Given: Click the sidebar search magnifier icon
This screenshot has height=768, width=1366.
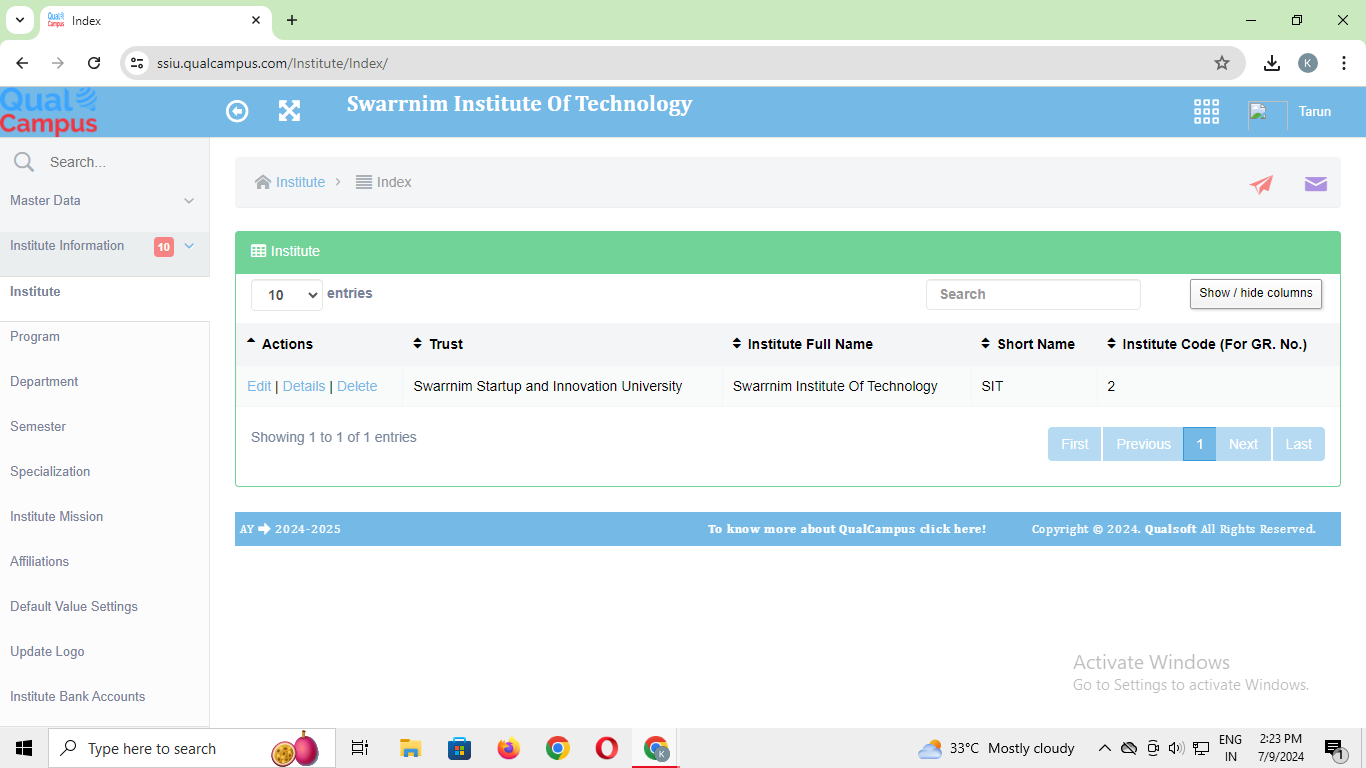Looking at the screenshot, I should click(24, 162).
